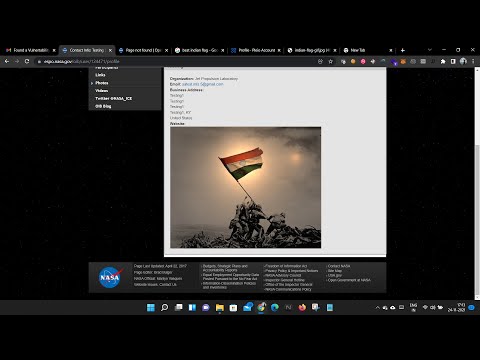This screenshot has height=360, width=480.
Task: Open Task View on the taskbar
Action: 178,307
